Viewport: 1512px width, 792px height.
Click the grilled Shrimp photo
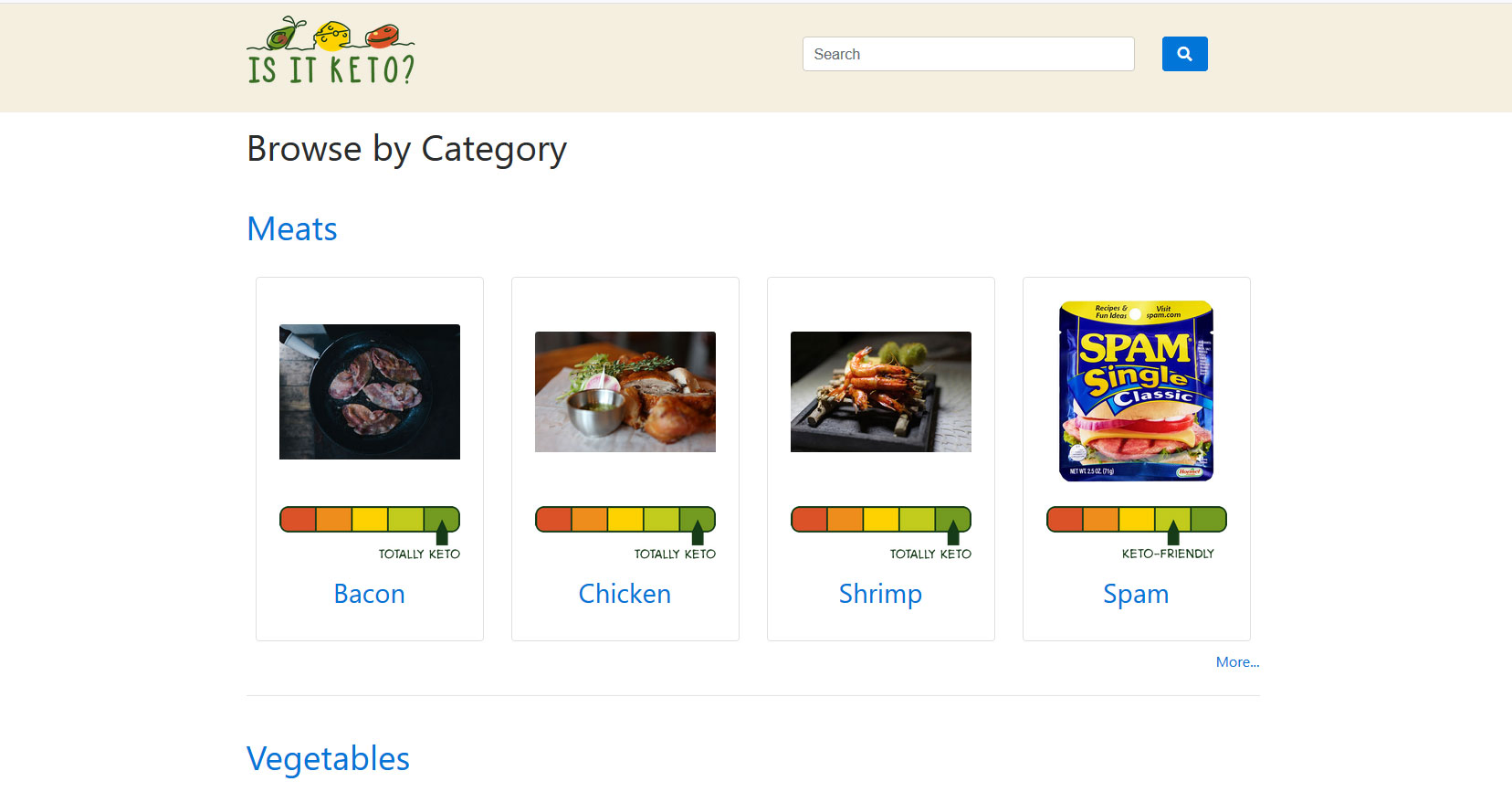coord(881,392)
